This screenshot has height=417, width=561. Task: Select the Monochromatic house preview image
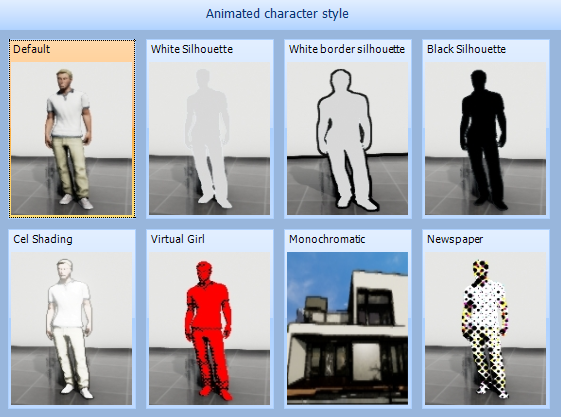pyautogui.click(x=347, y=329)
